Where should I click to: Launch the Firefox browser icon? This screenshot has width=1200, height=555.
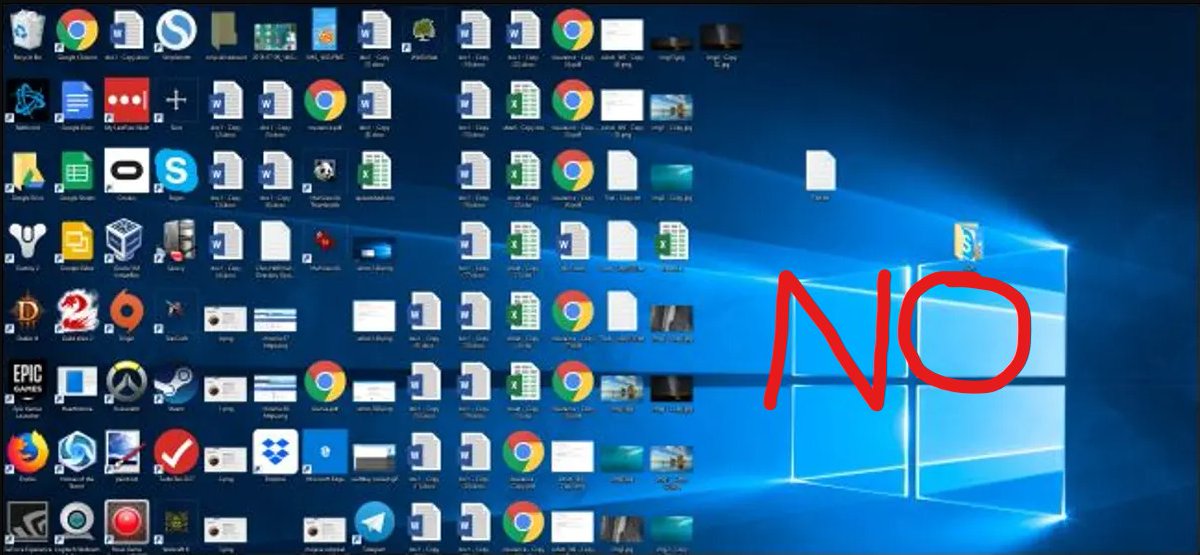(26, 453)
